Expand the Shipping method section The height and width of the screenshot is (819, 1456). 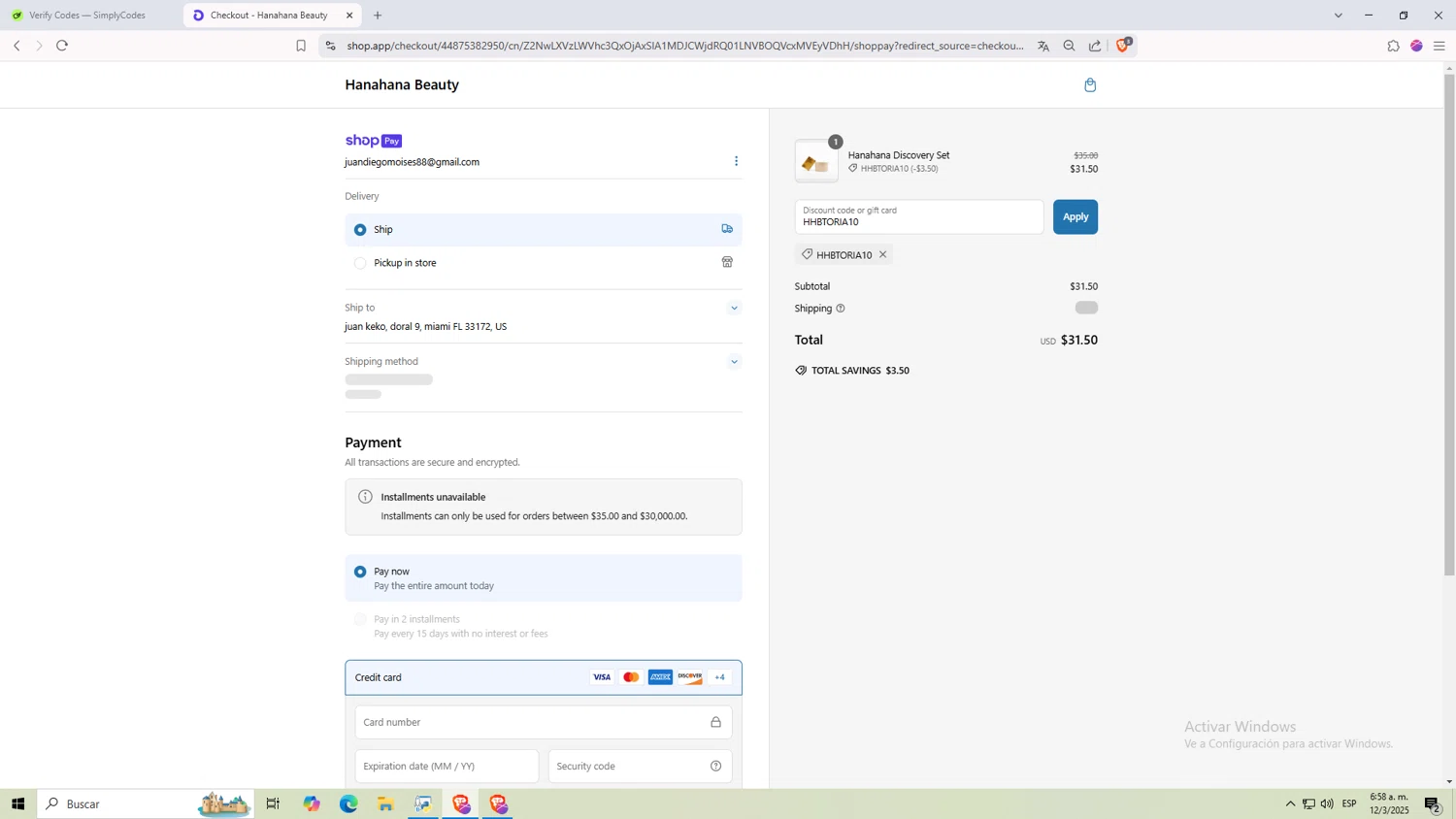734,362
